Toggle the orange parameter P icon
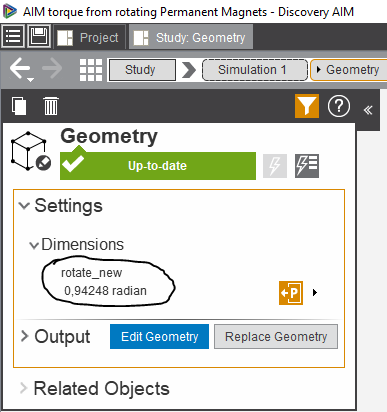Image resolution: width=387 pixels, height=412 pixels. click(x=291, y=293)
